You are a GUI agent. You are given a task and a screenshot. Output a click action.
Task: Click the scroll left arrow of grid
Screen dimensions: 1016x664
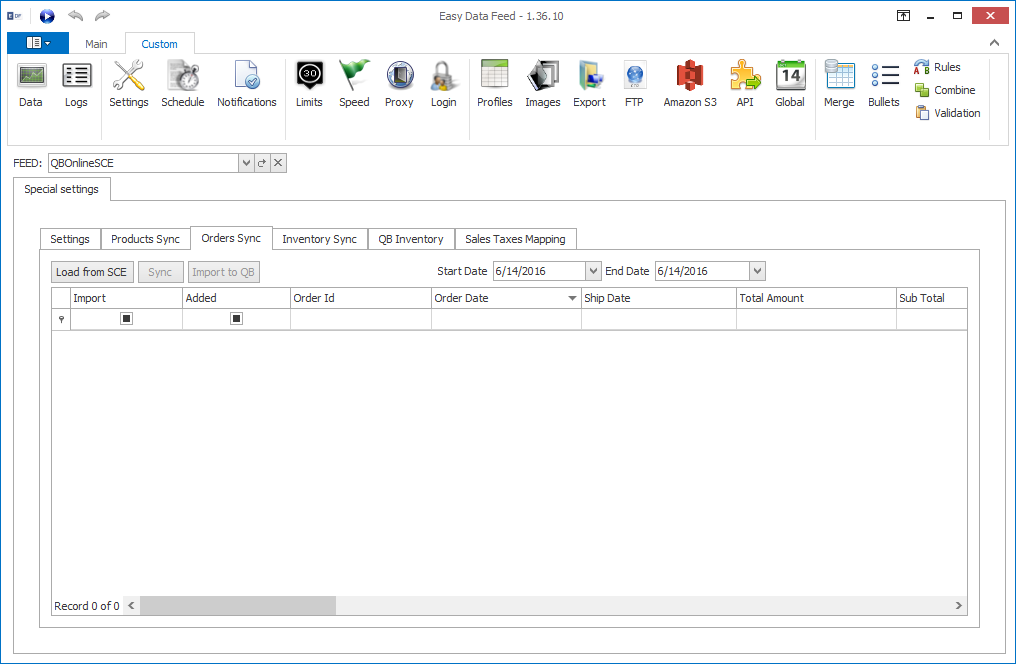click(x=132, y=606)
